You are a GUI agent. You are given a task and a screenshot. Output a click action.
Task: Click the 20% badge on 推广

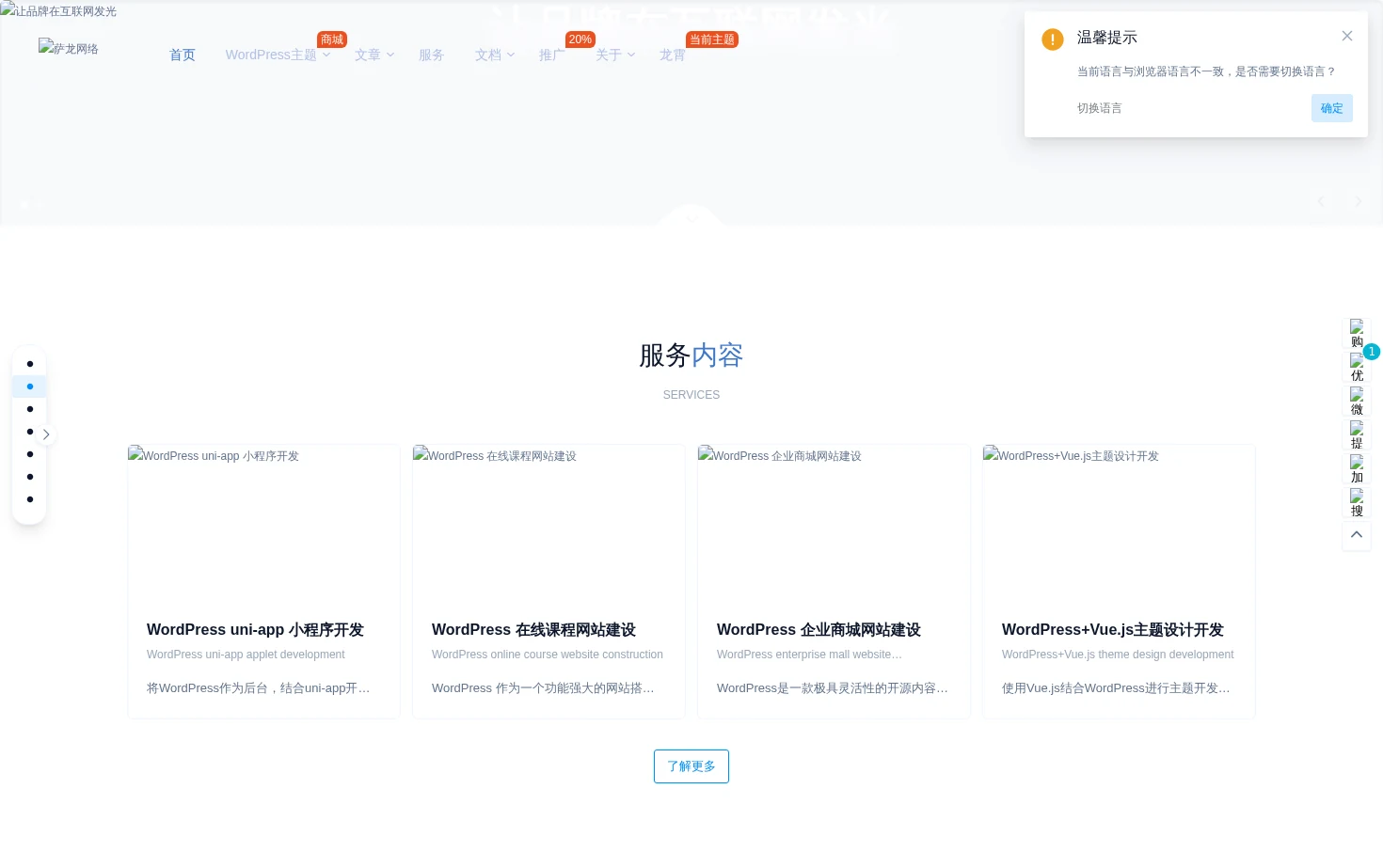pyautogui.click(x=580, y=39)
